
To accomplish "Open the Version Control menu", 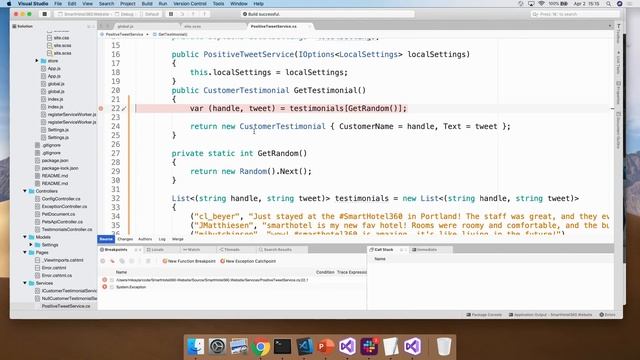I will point(190,4).
